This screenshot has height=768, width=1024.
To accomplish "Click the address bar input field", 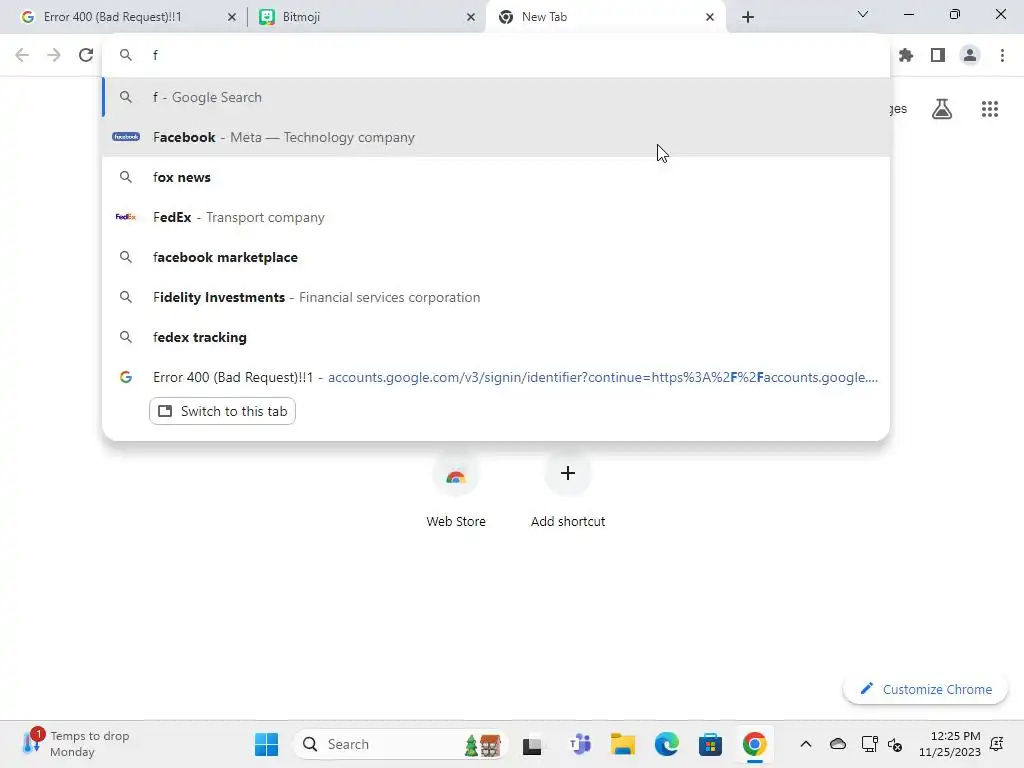I will coord(496,55).
